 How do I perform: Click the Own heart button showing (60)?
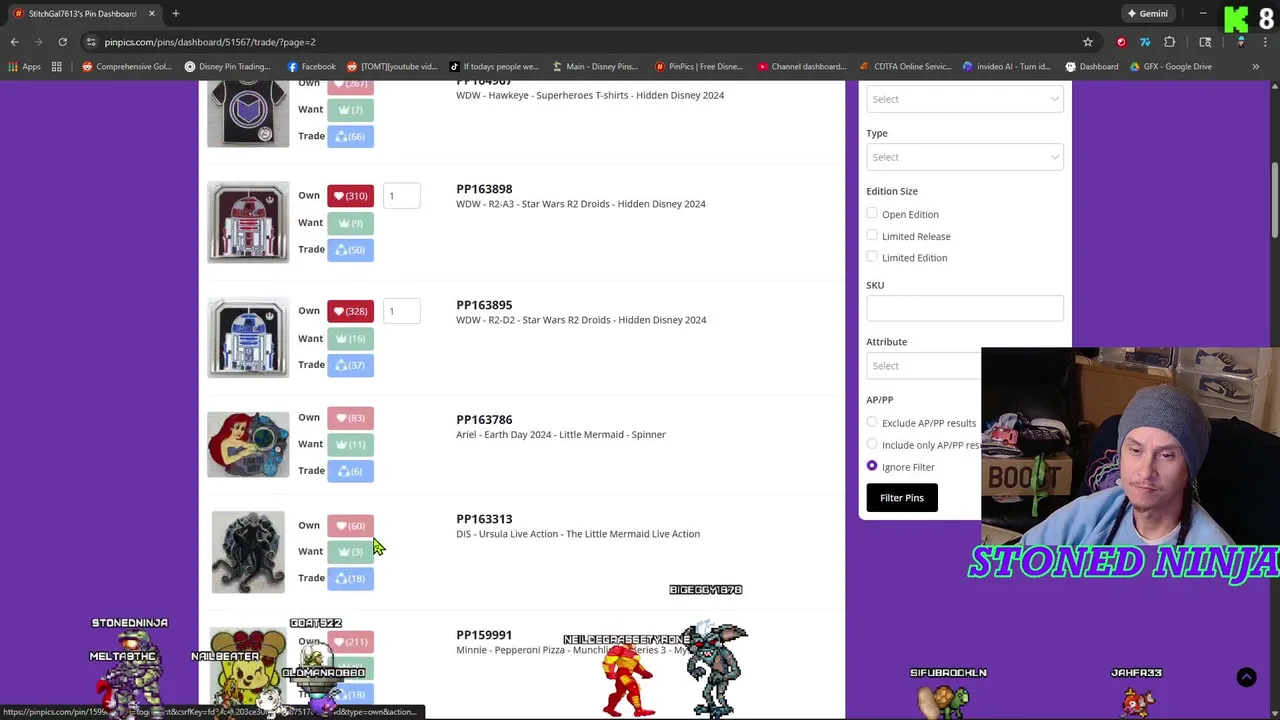[x=350, y=526]
